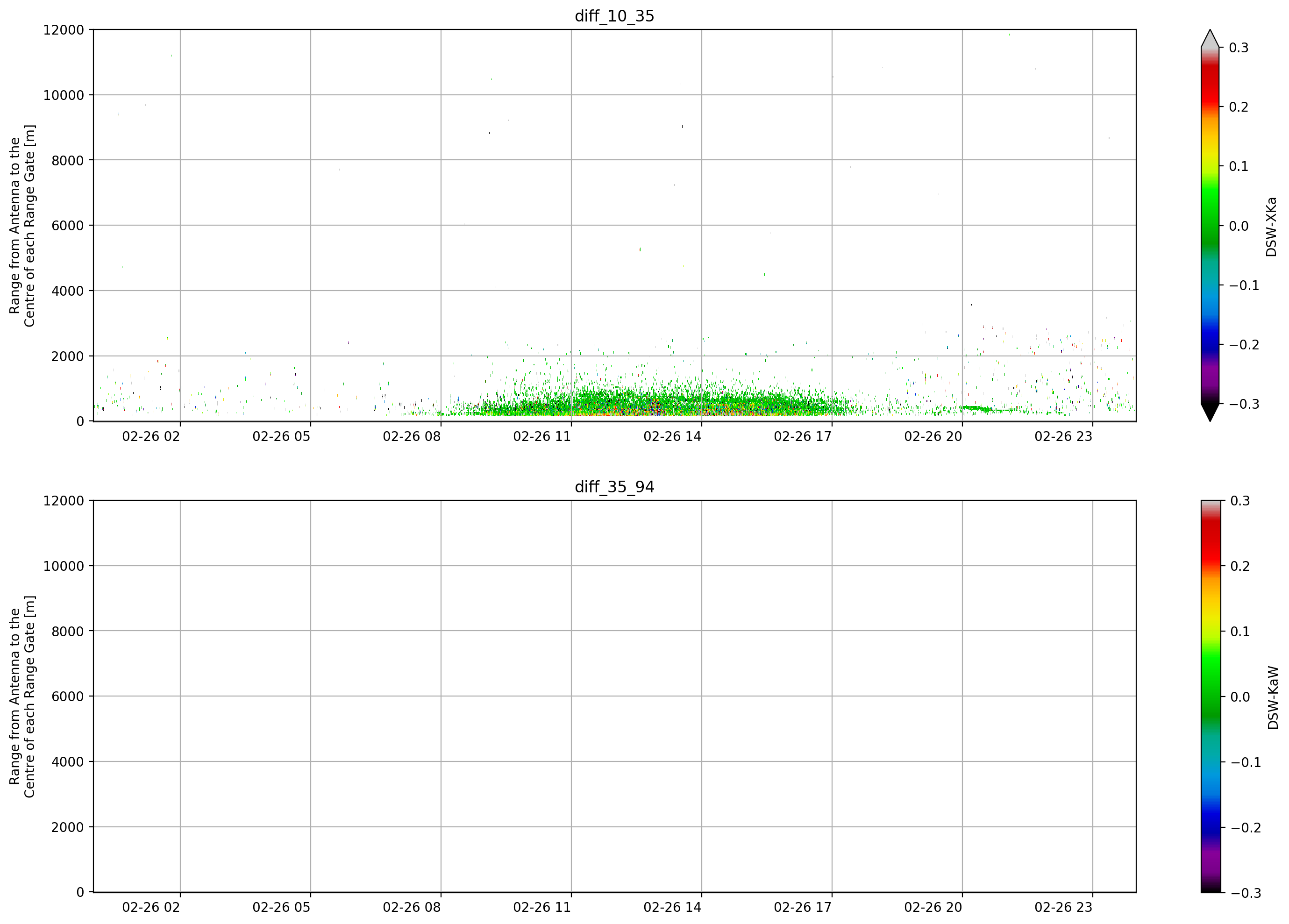The width and height of the screenshot is (1289, 924).
Task: Click the 02-26 14 x-tick under diff_35_94 plot
Action: [672, 908]
